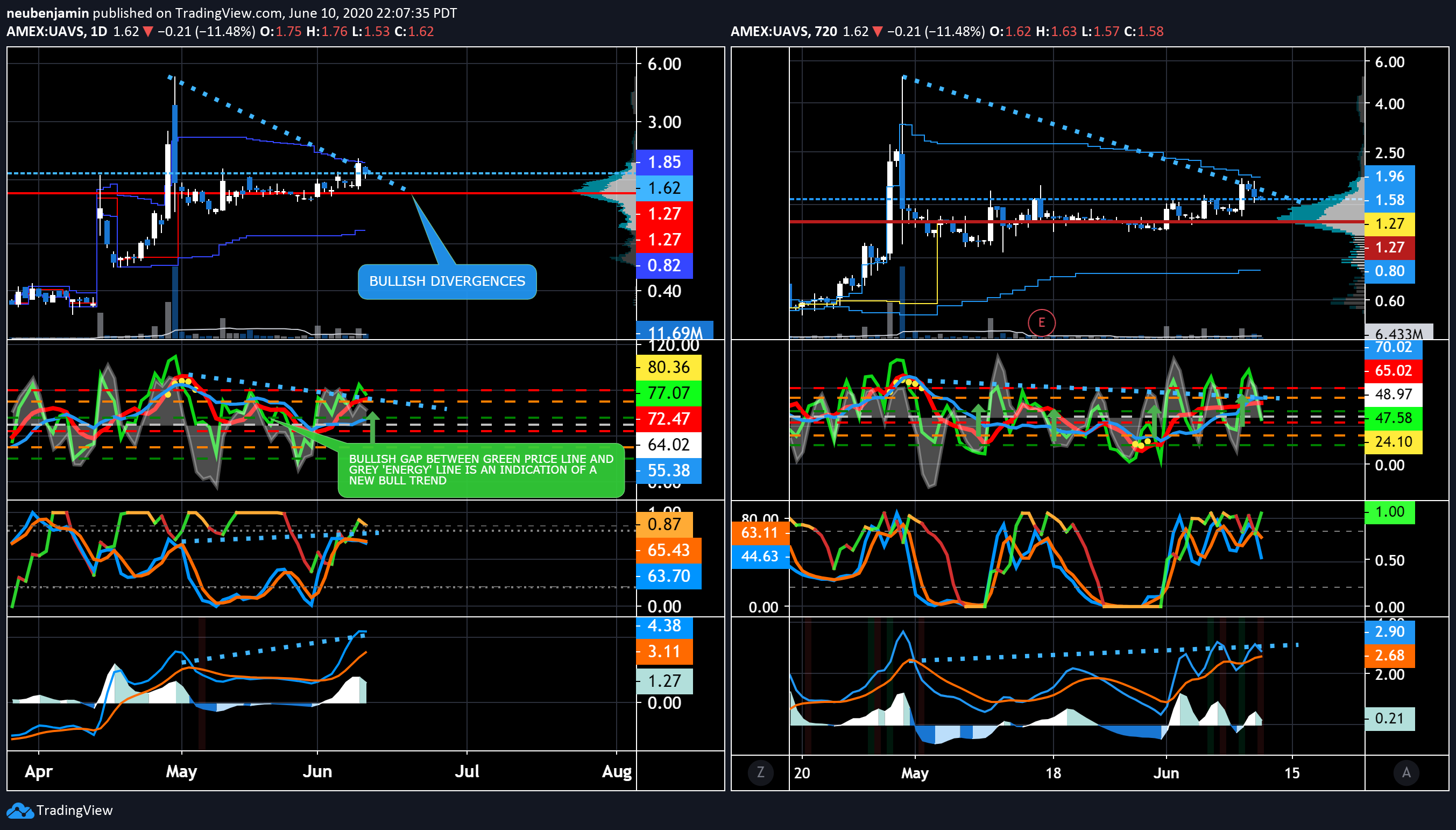Click the 65.02 red indicator value
This screenshot has width=1456, height=830.
[1393, 371]
